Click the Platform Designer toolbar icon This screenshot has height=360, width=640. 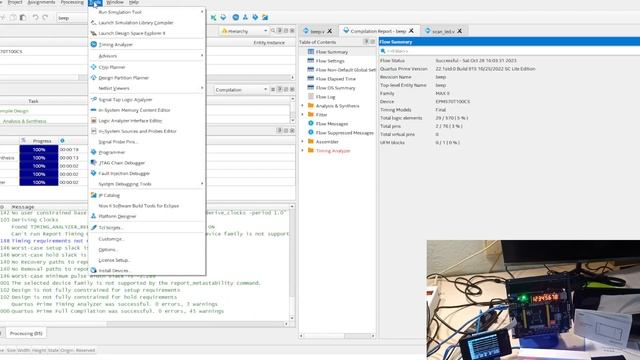tap(245, 17)
